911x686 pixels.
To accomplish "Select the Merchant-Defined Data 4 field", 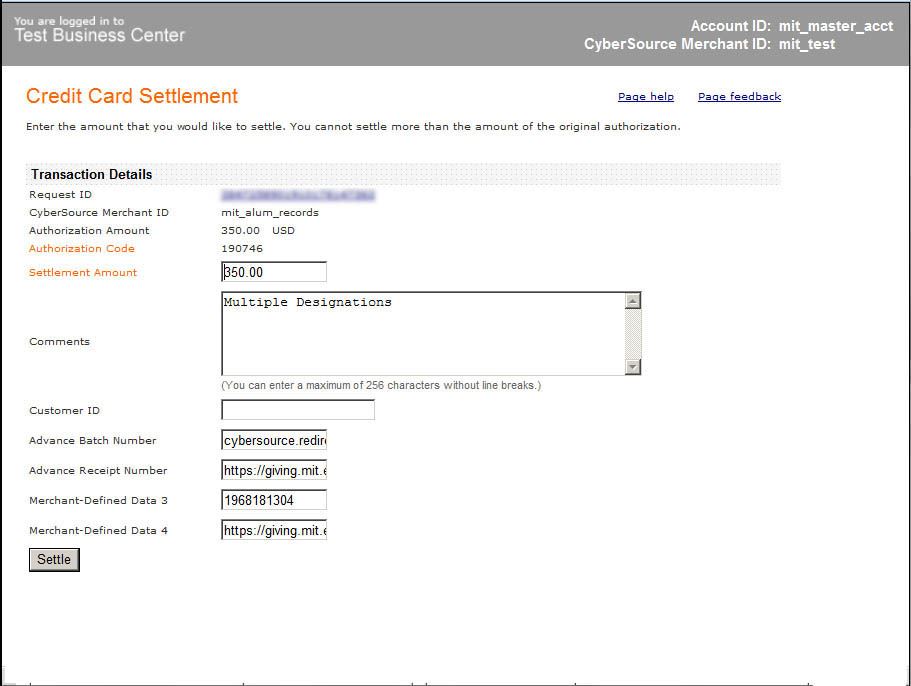I will (273, 531).
